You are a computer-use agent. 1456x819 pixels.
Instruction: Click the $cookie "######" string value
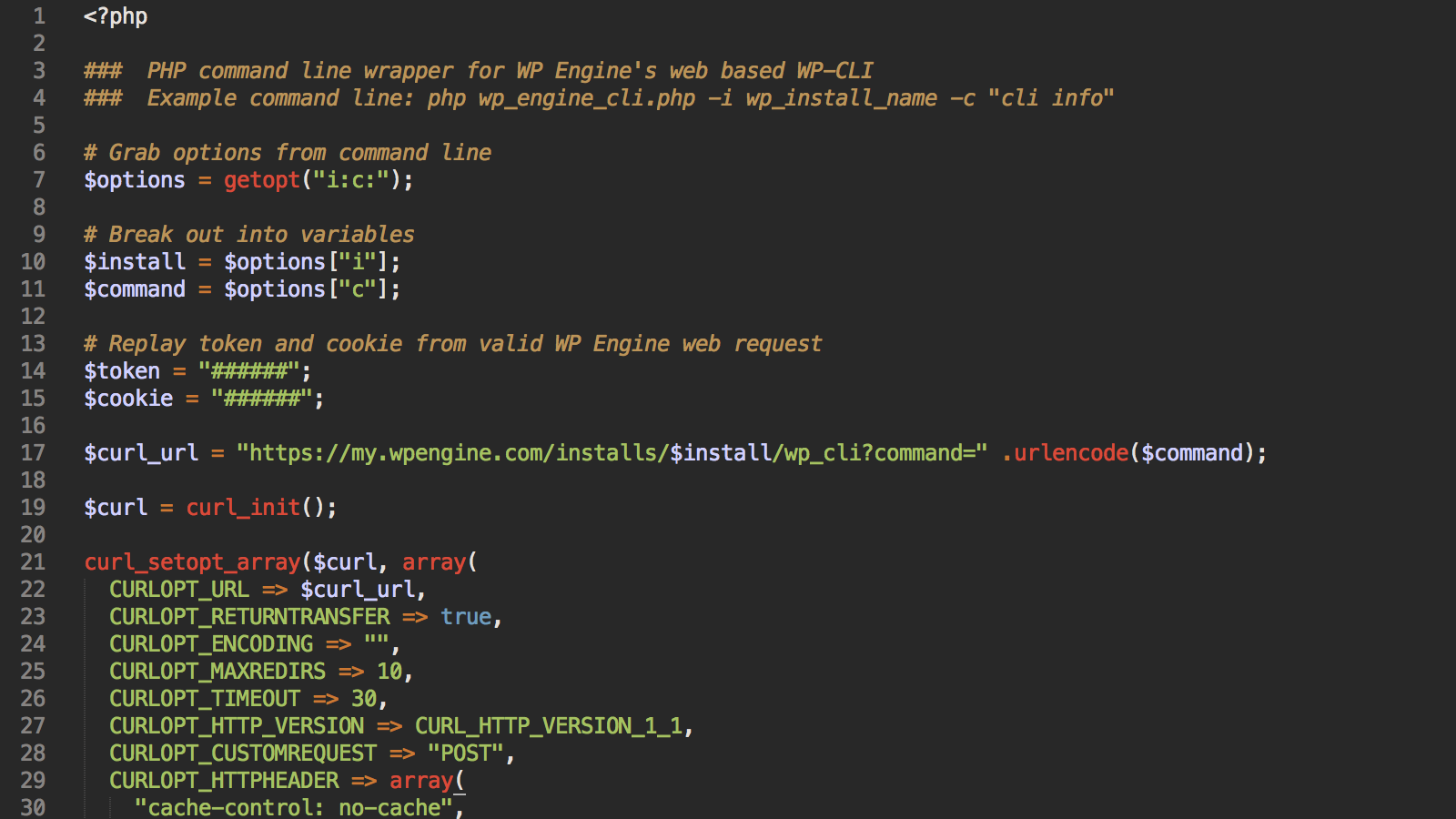262,399
